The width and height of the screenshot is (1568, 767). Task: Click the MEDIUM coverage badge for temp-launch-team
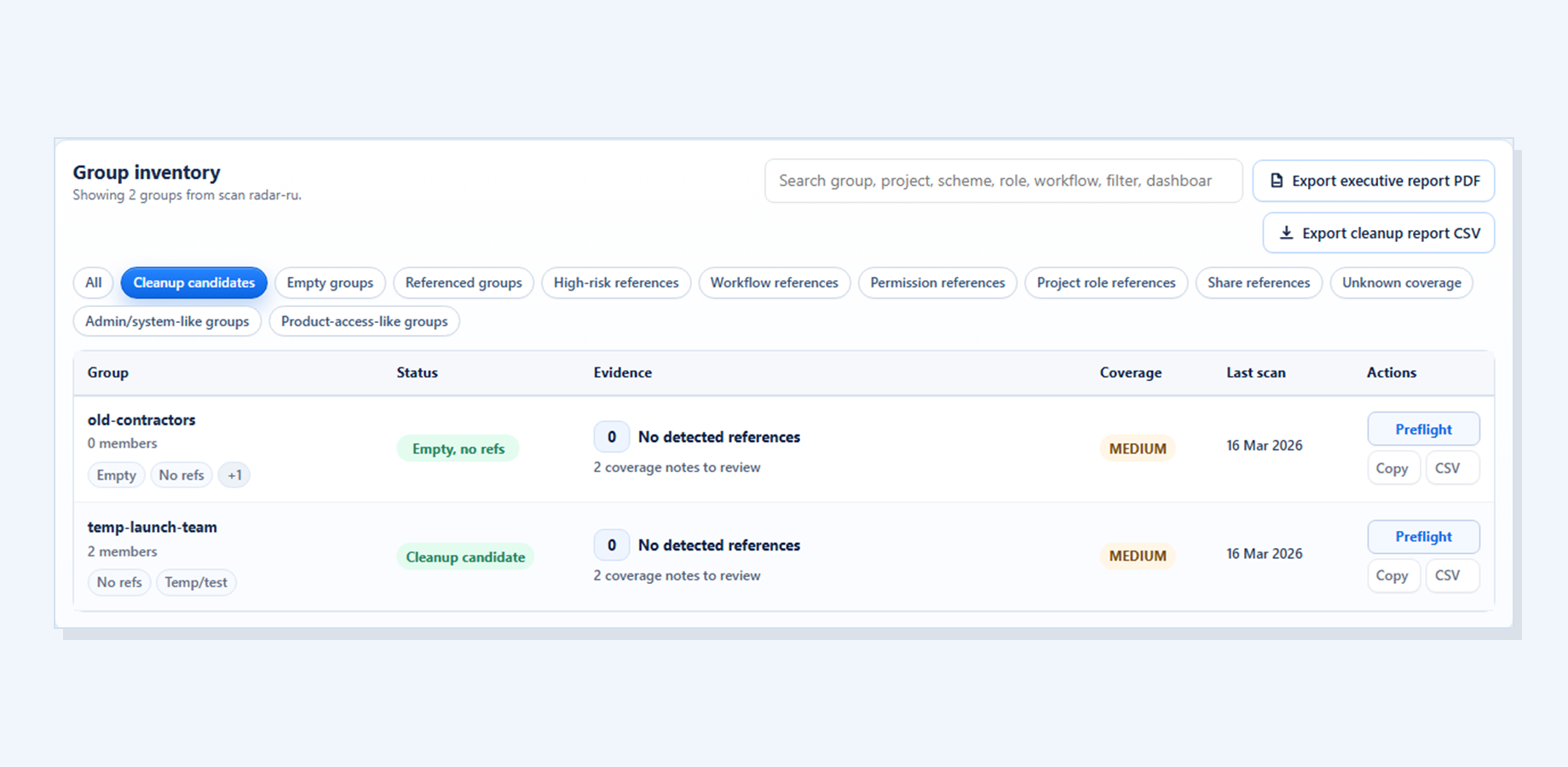(x=1137, y=556)
